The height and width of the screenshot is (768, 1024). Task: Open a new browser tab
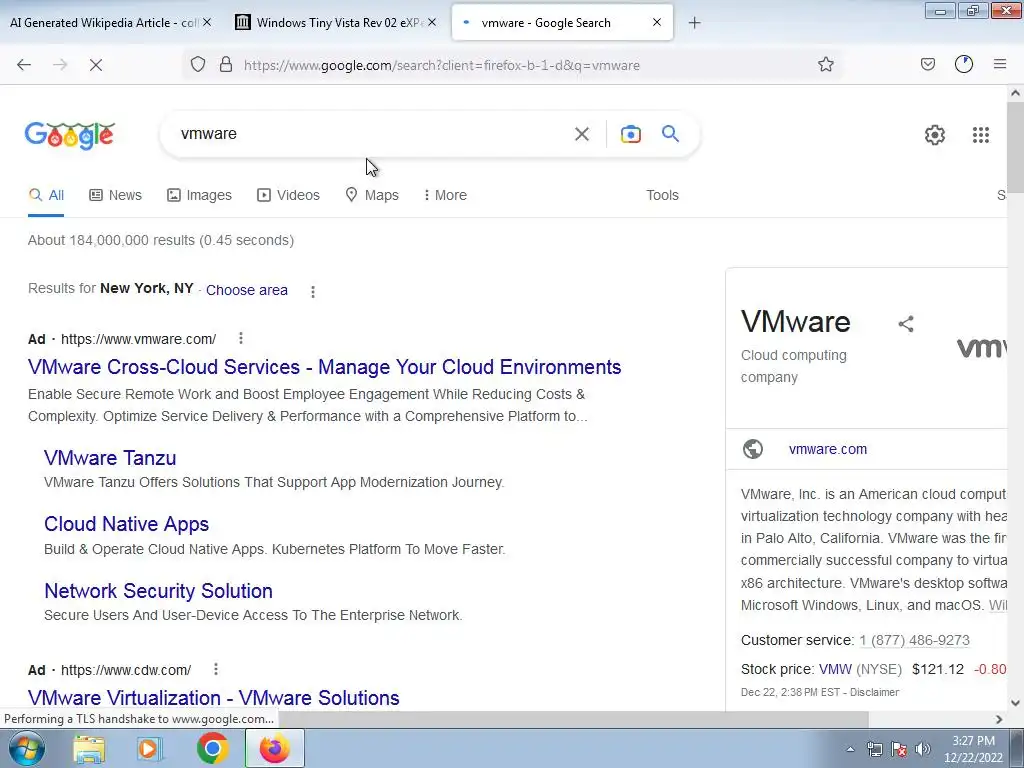coord(694,23)
